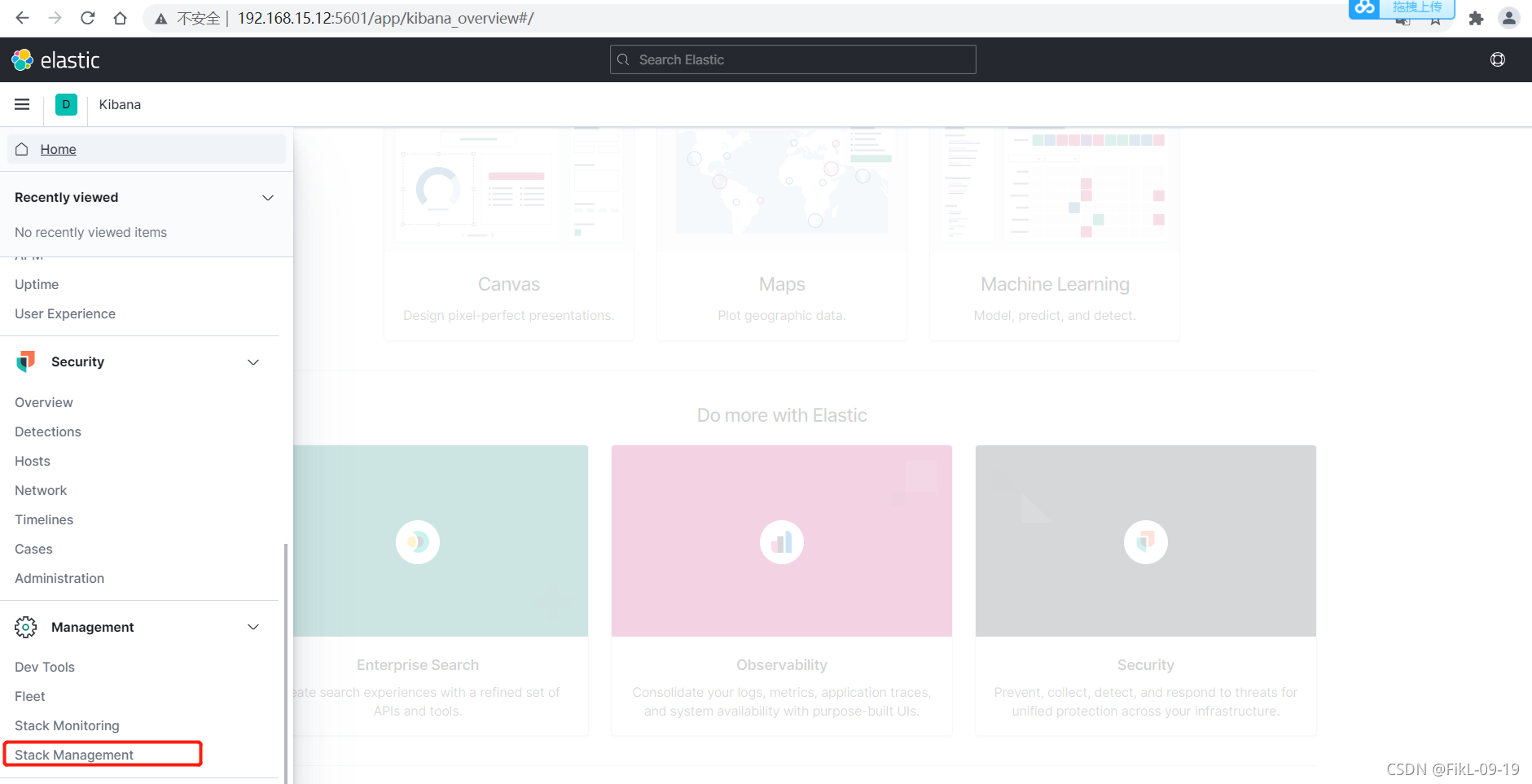The width and height of the screenshot is (1532, 784).
Task: Click the browser back arrow
Action: pos(22,18)
